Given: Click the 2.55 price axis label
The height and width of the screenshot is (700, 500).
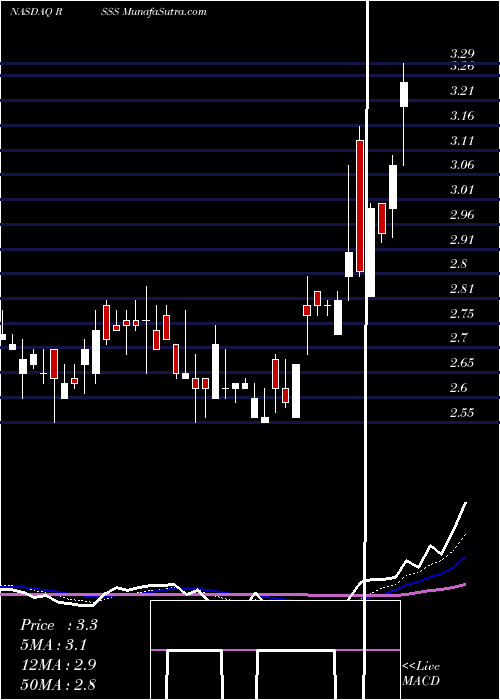Looking at the screenshot, I should tap(462, 412).
